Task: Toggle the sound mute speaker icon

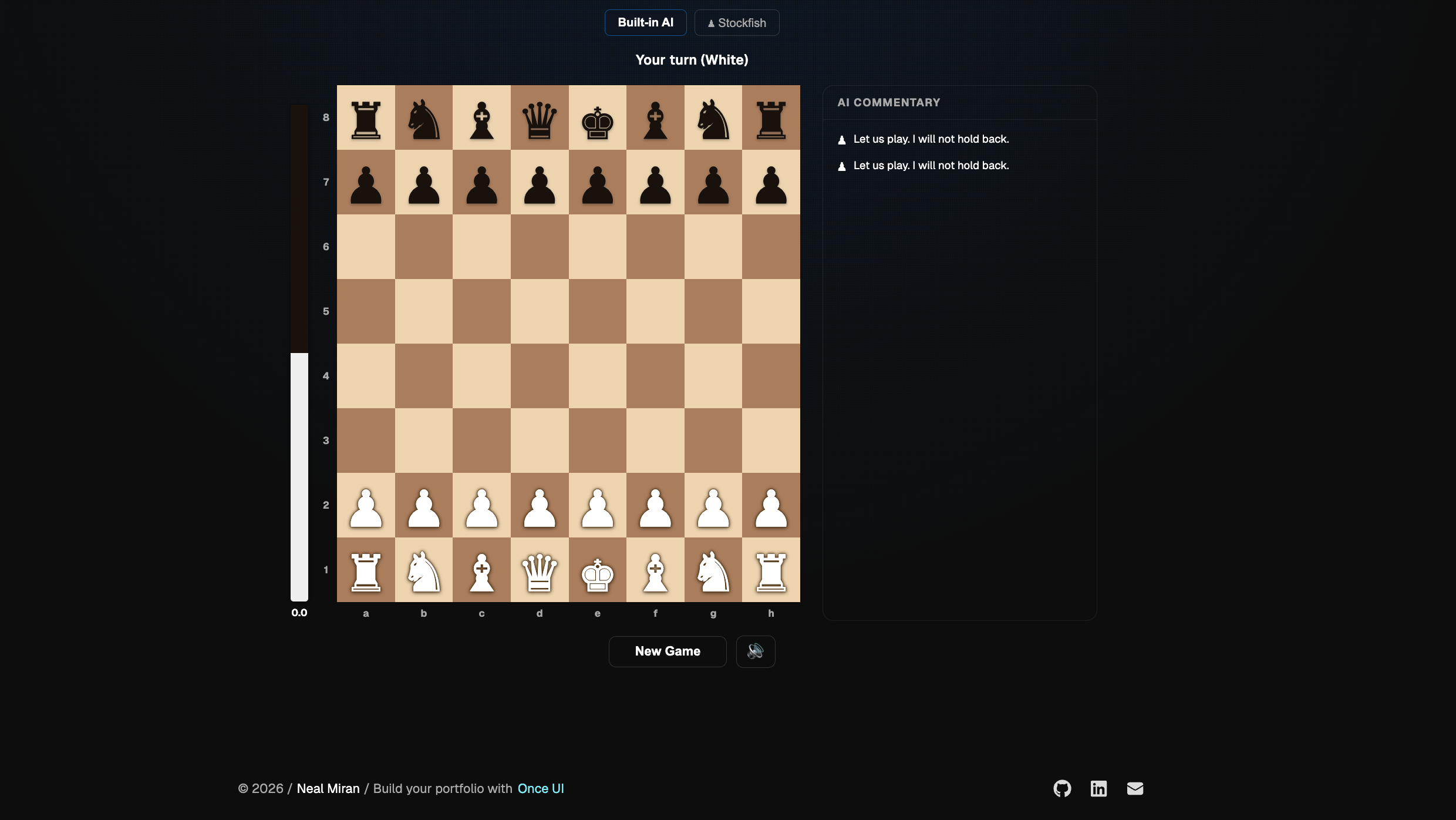Action: coord(756,651)
